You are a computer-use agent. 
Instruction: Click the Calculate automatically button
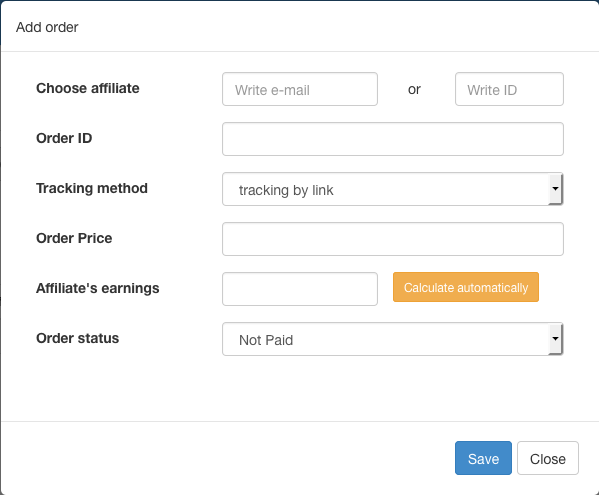point(466,287)
